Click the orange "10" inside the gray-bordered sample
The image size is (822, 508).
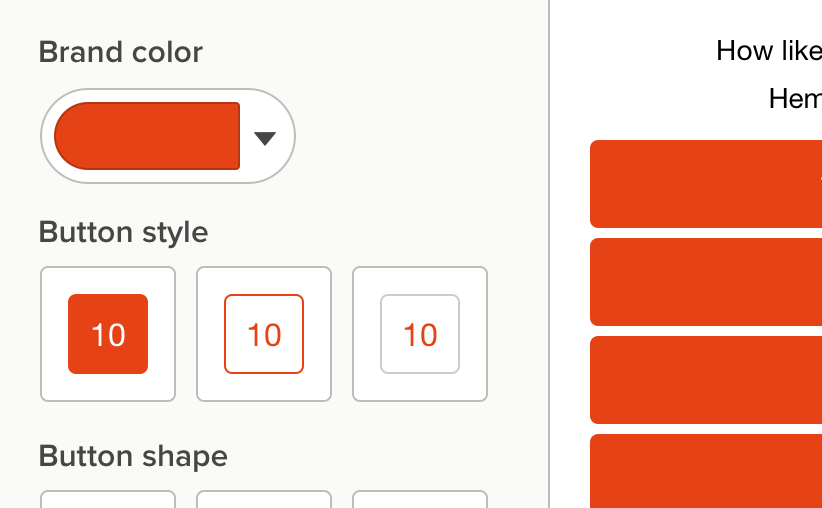point(420,335)
